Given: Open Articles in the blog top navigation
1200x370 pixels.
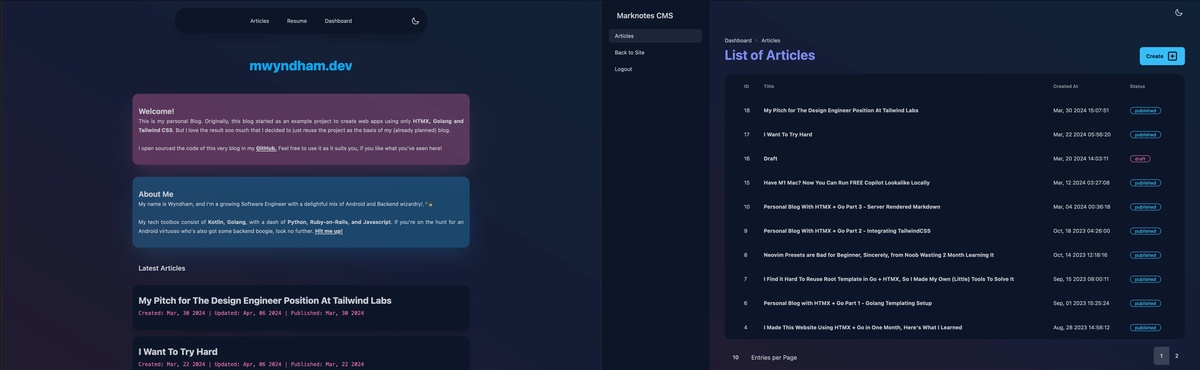Looking at the screenshot, I should coord(260,21).
